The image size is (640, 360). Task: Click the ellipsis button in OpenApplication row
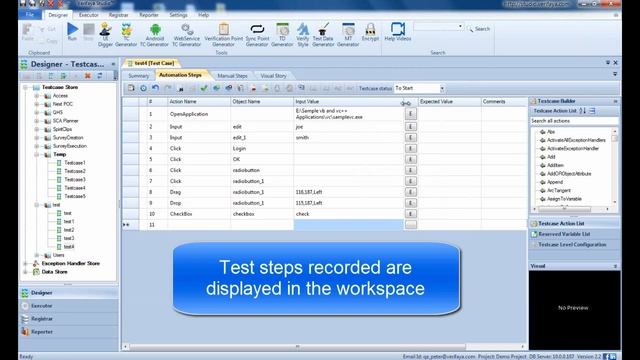(x=411, y=114)
